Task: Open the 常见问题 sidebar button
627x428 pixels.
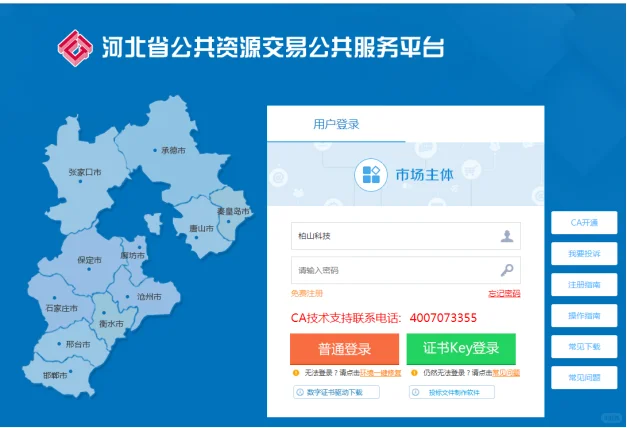Action: [584, 377]
